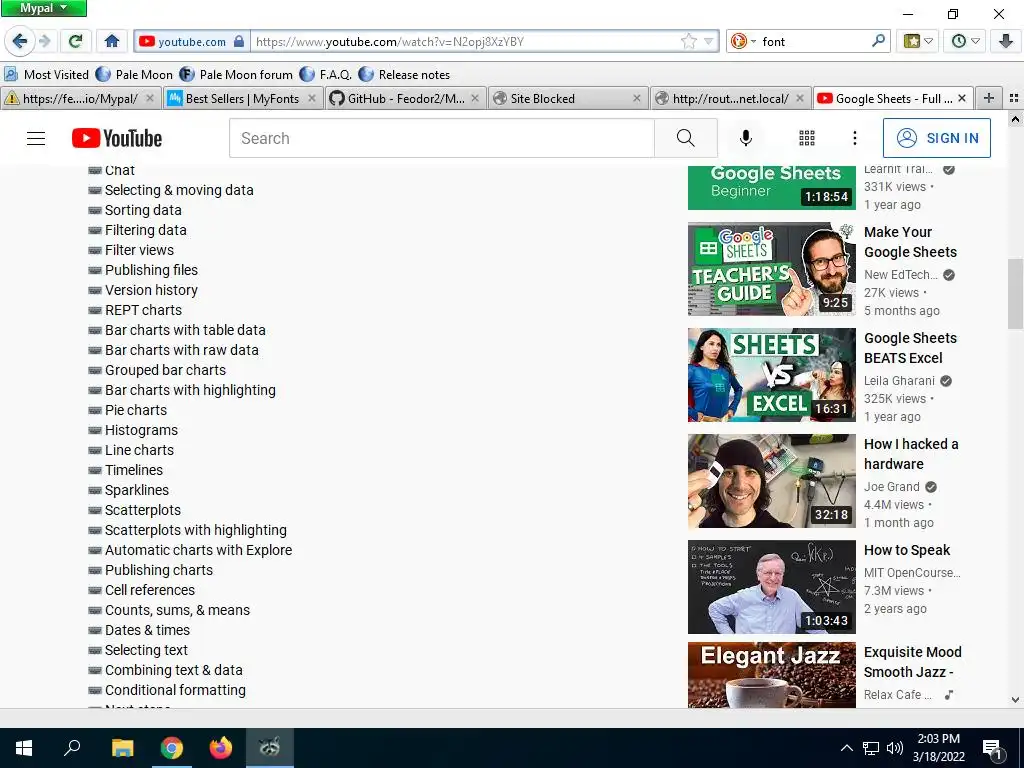Open the Pale Moon forum bookmark
This screenshot has height=768, width=1024.
pos(236,74)
